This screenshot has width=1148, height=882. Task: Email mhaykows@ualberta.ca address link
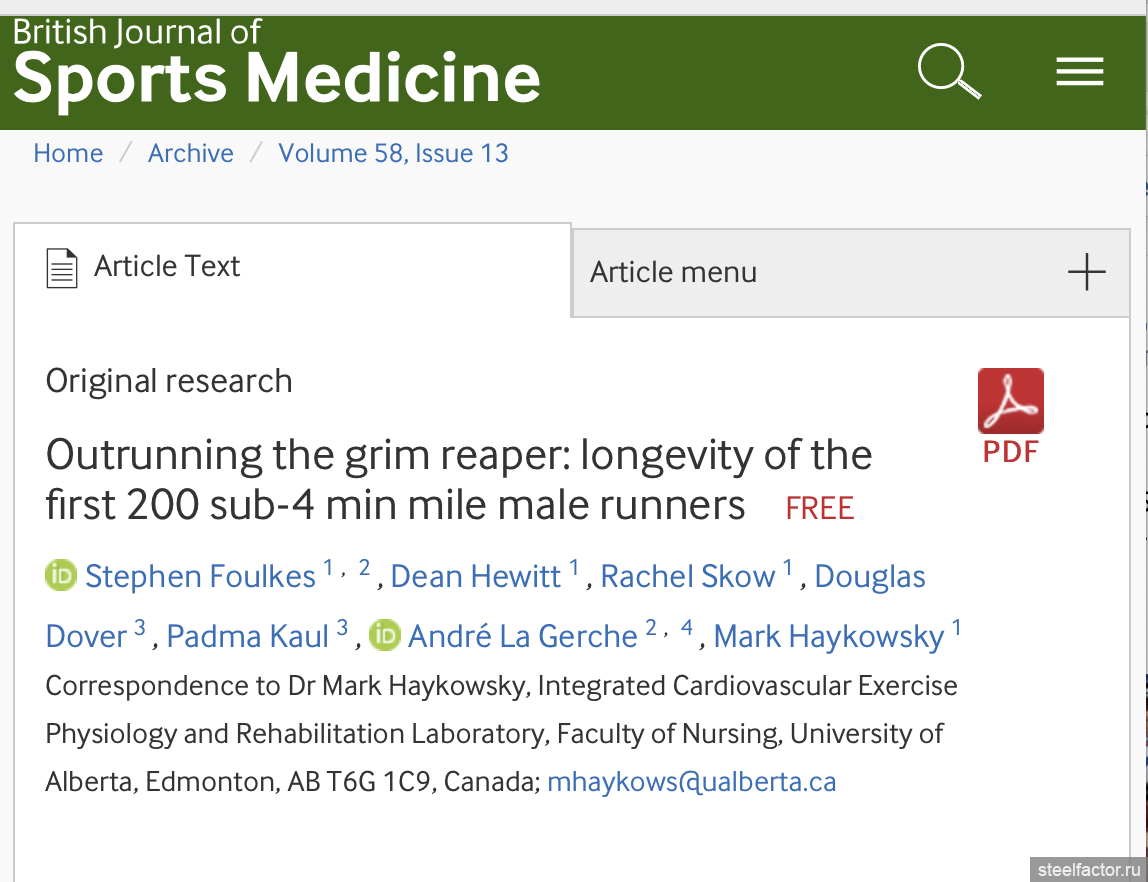coord(691,782)
